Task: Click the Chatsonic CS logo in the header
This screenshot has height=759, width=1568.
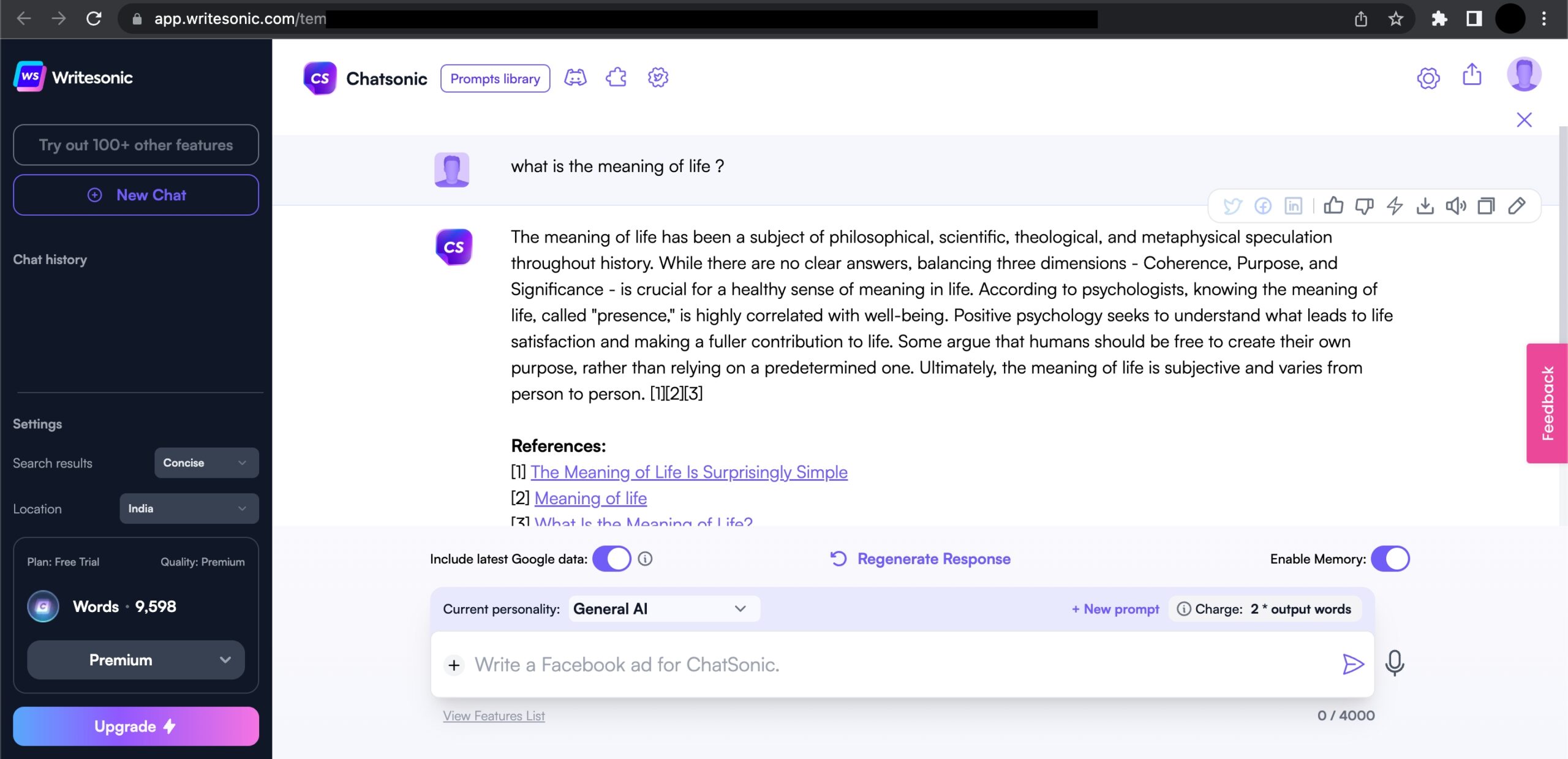Action: coord(320,78)
